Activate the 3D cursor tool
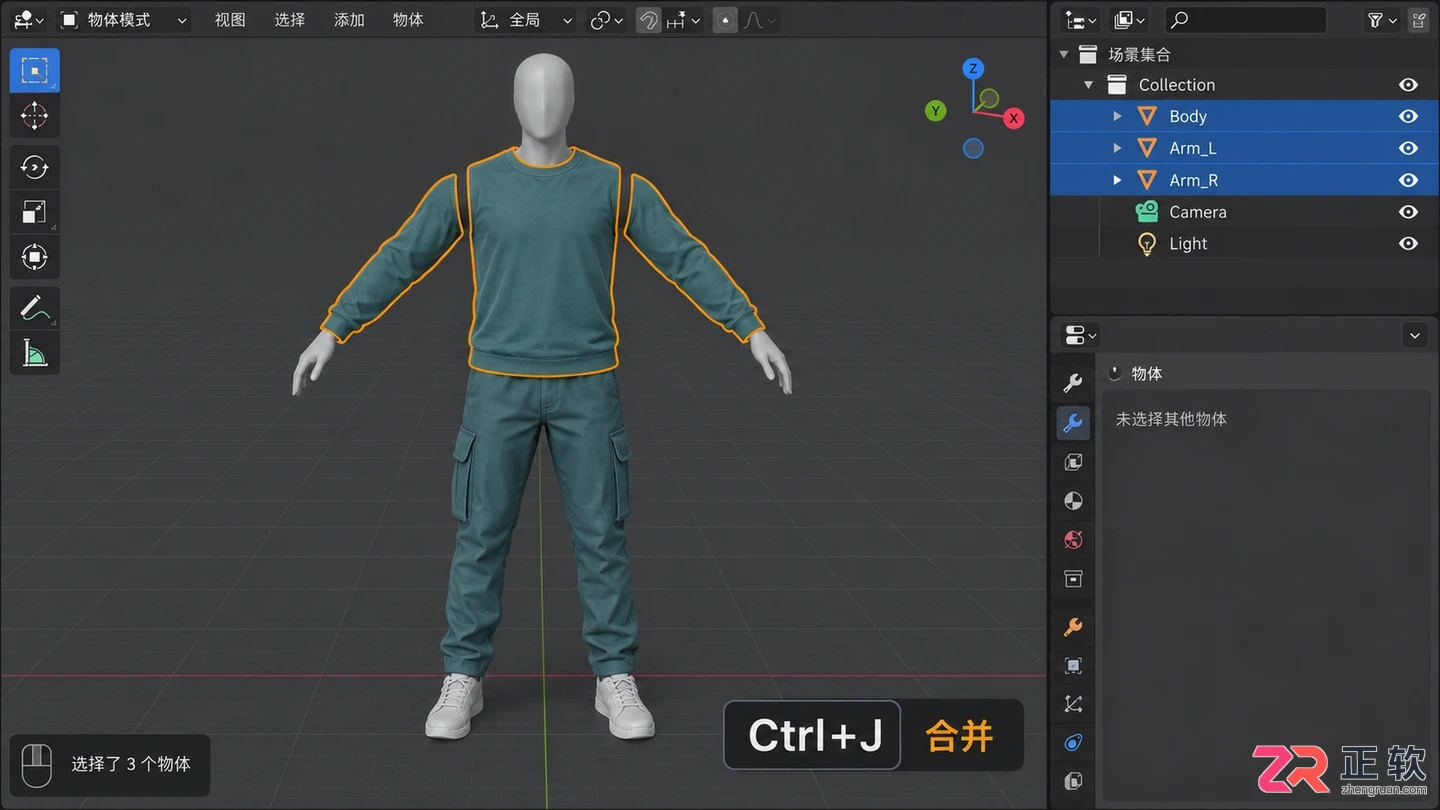The width and height of the screenshot is (1440, 810). [34, 116]
